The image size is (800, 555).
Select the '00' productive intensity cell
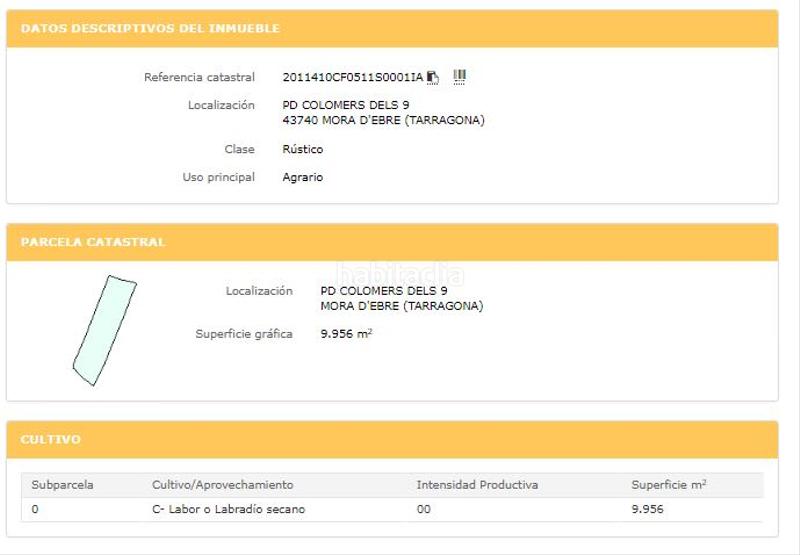(423, 509)
